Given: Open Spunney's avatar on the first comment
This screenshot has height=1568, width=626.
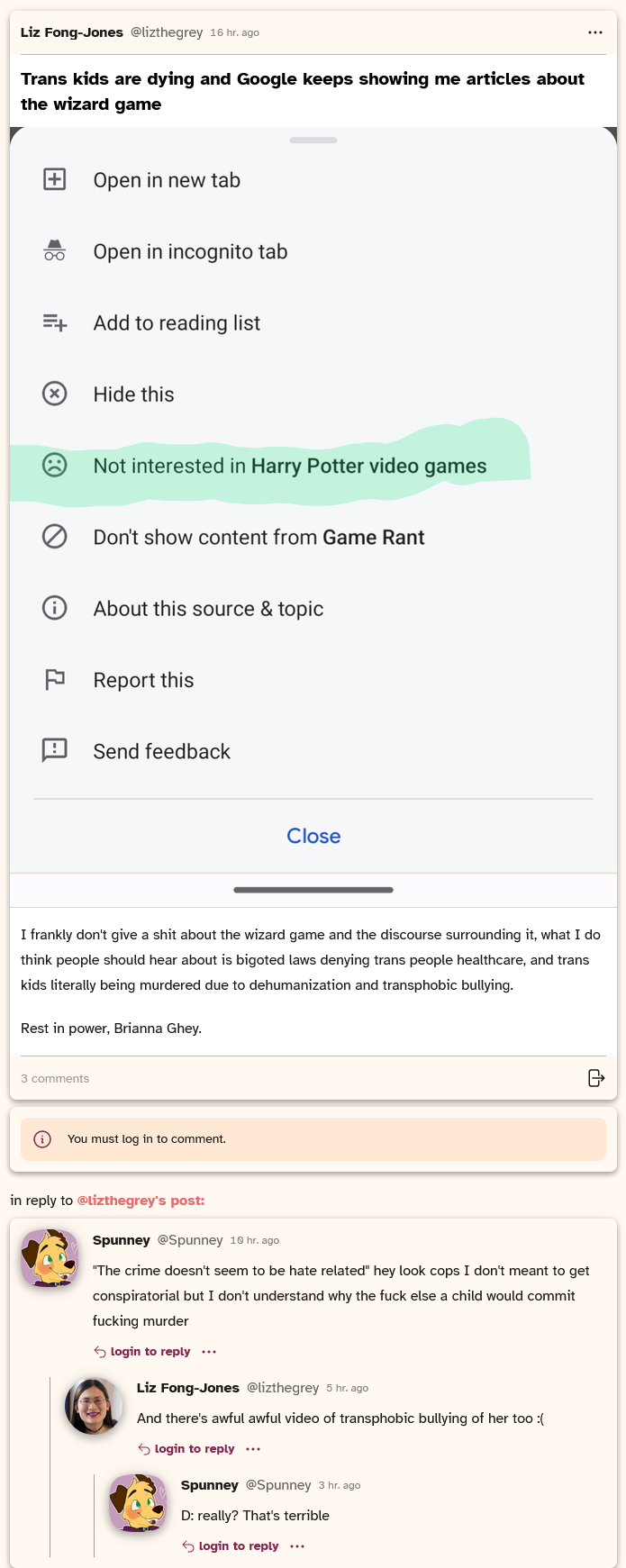Looking at the screenshot, I should pos(50,1258).
